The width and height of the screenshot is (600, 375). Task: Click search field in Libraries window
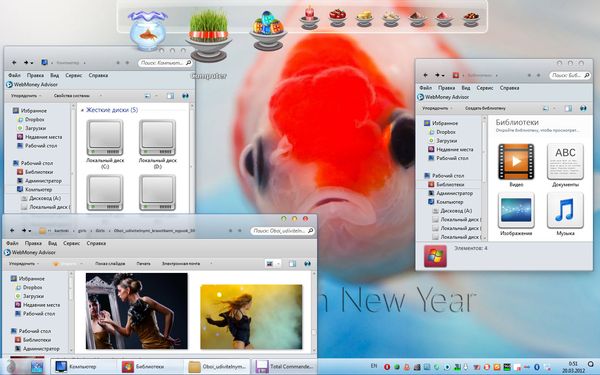tap(570, 75)
